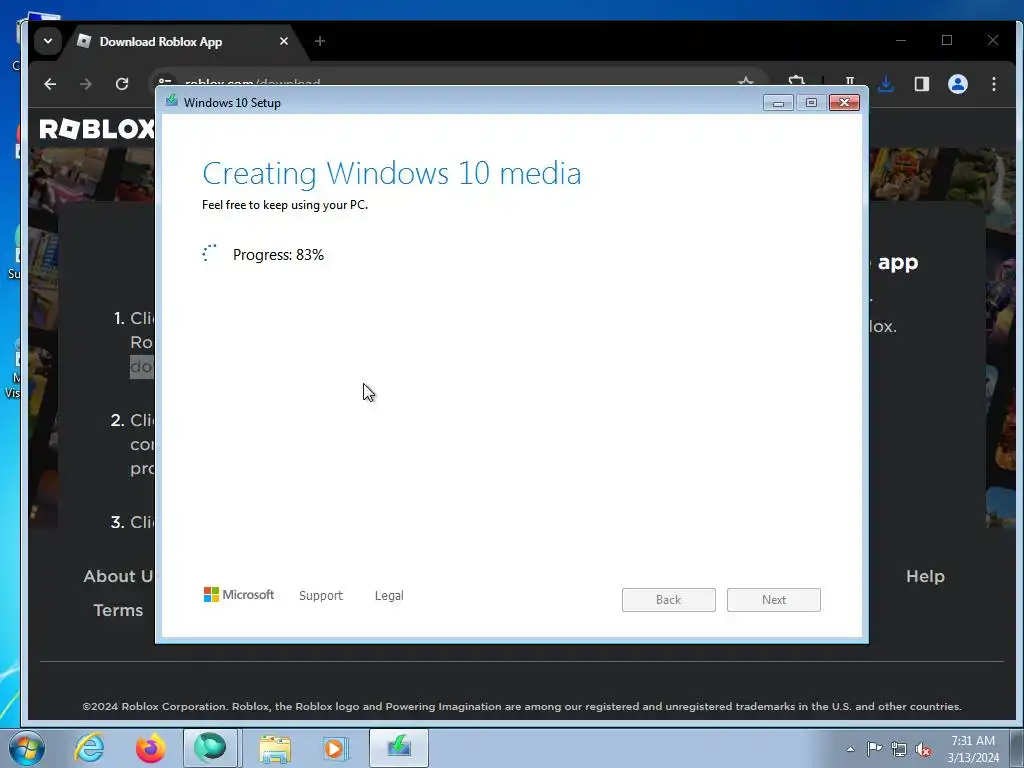1024x768 pixels.
Task: Show hidden system tray icons
Action: tap(850, 749)
